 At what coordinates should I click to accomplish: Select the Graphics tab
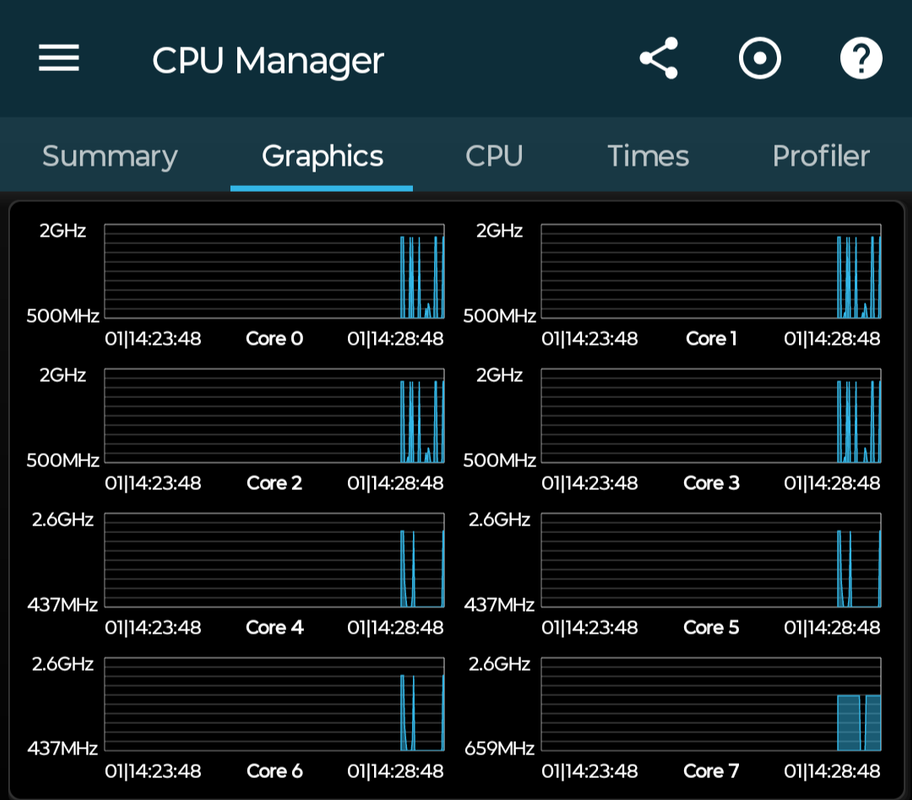point(322,156)
